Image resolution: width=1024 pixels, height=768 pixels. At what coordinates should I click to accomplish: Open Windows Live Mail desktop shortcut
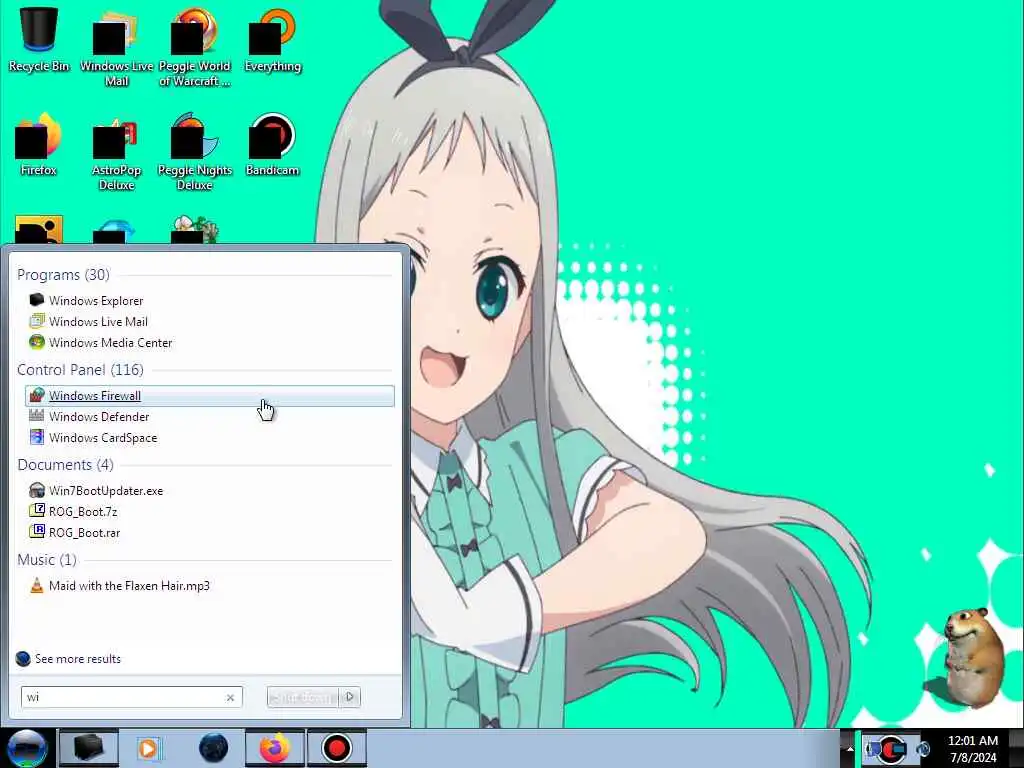pyautogui.click(x=116, y=47)
